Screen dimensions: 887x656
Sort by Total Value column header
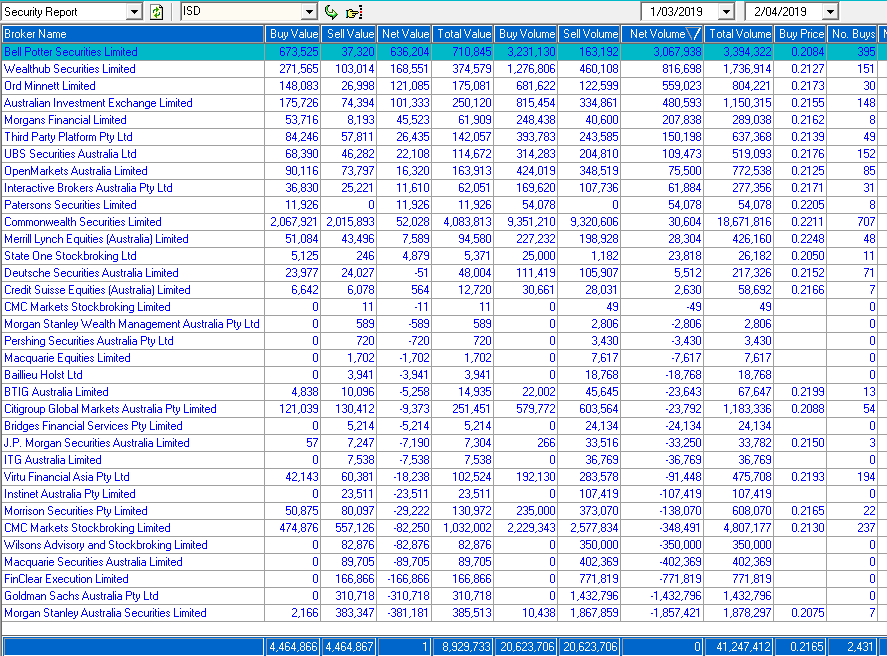463,34
